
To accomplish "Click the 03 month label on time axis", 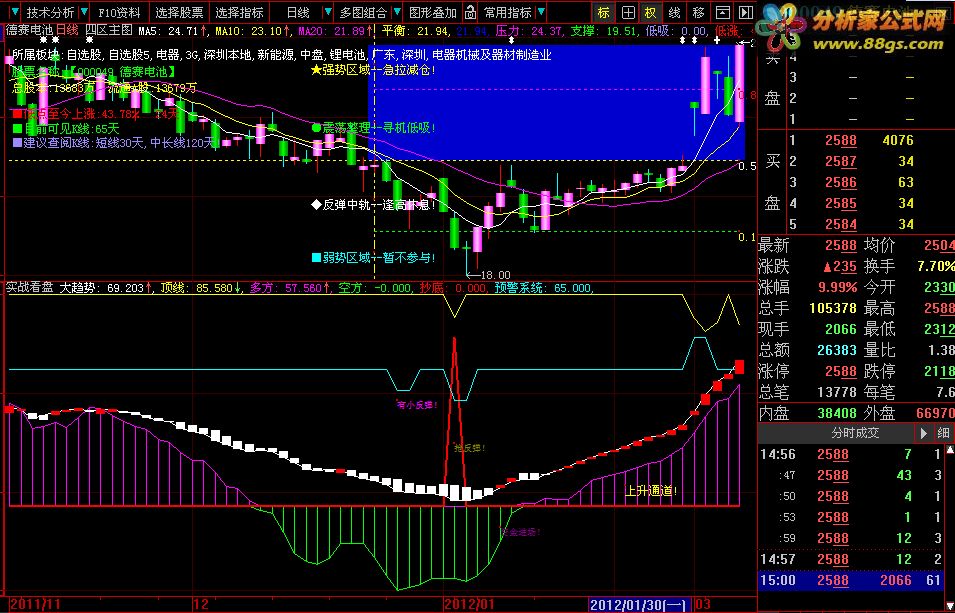I will click(703, 604).
